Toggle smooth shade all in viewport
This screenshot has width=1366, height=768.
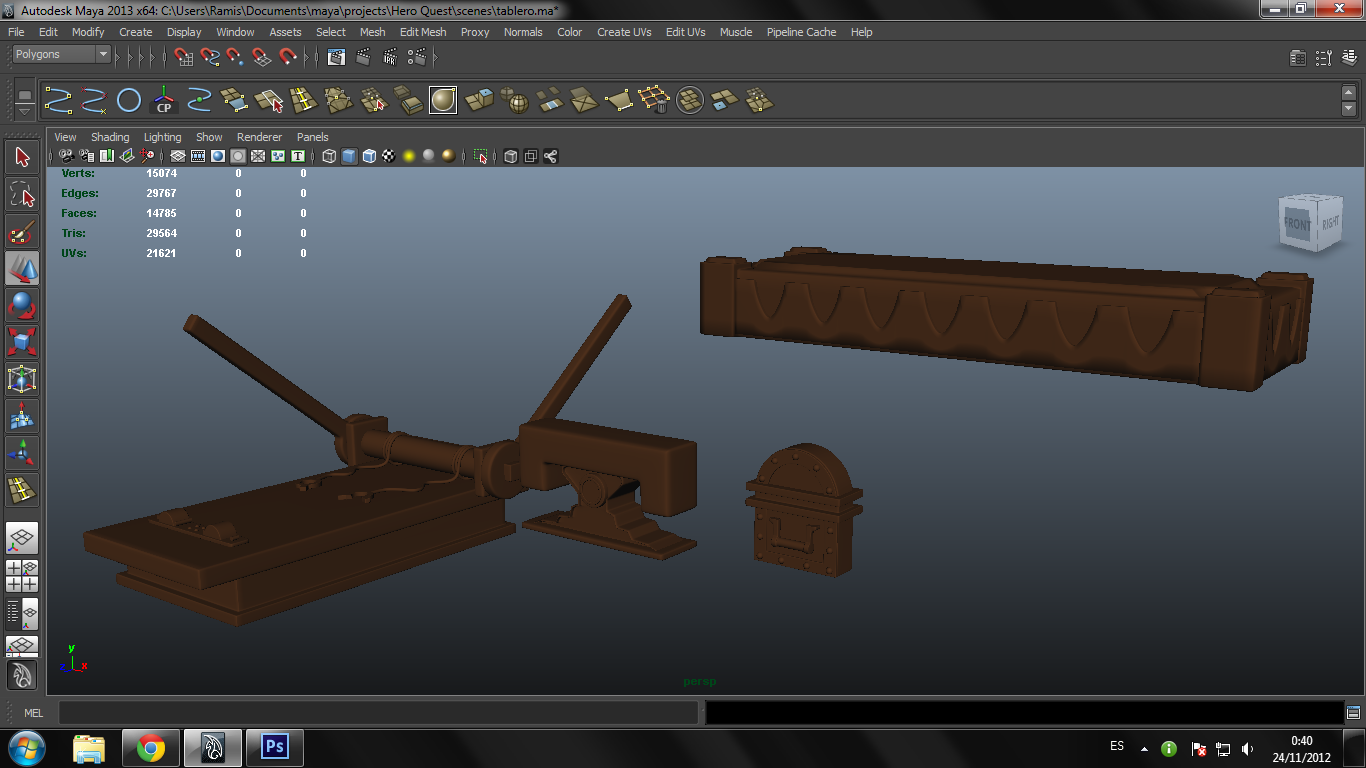click(x=349, y=156)
